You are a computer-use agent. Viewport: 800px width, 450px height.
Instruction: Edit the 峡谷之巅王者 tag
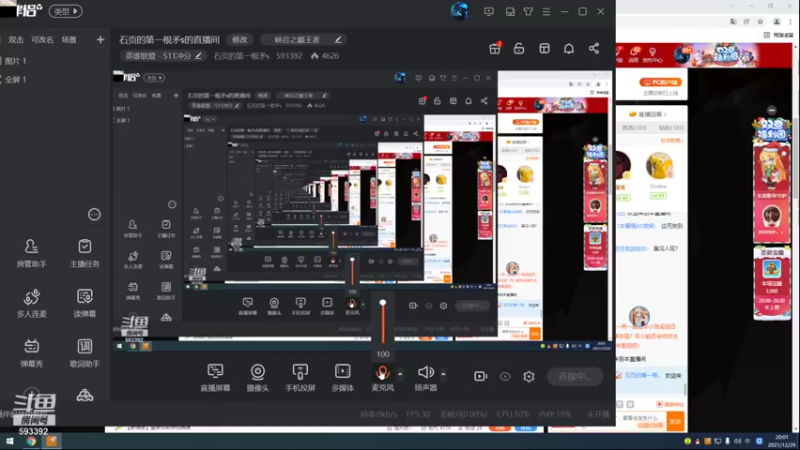[303, 39]
